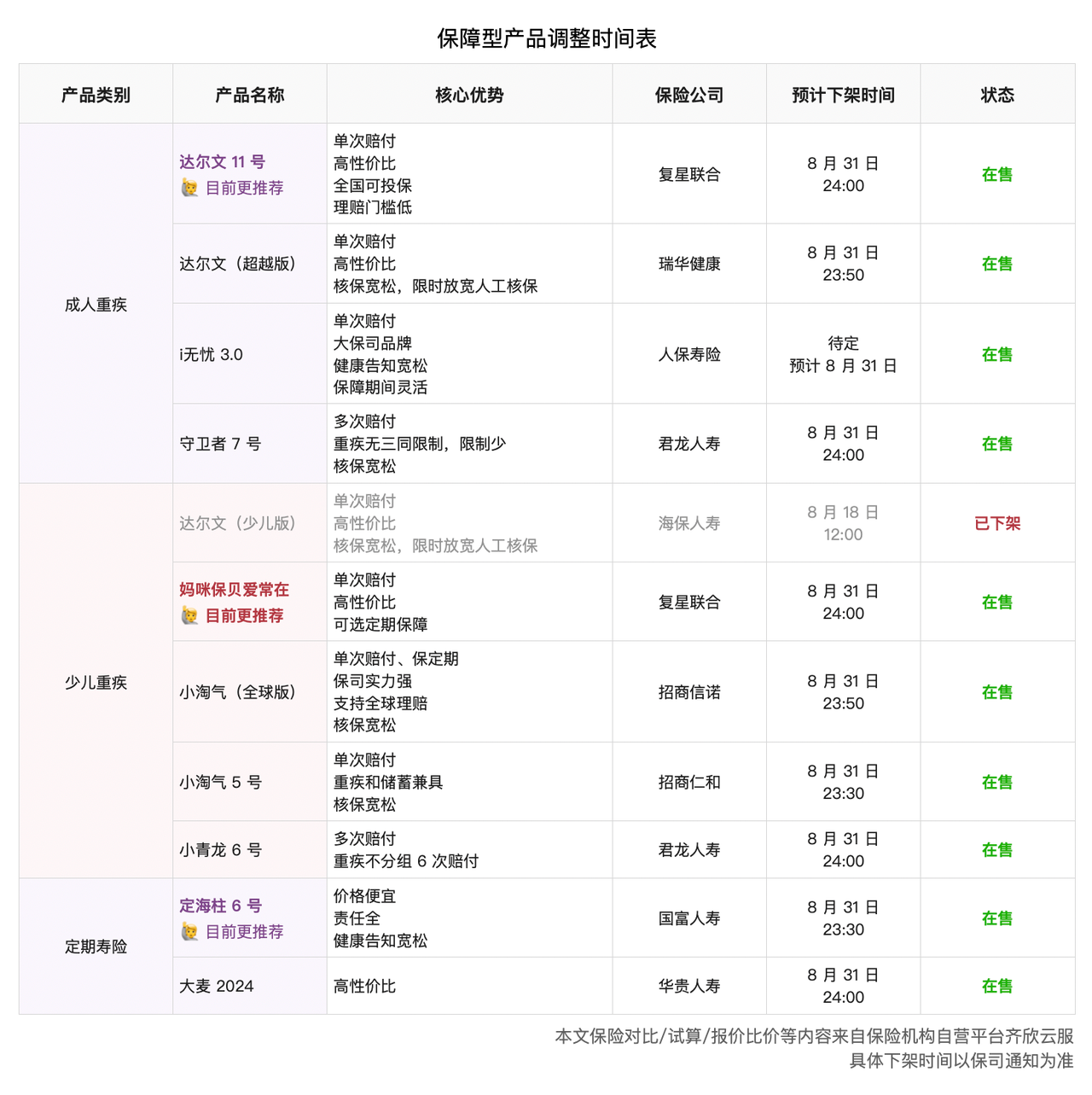This screenshot has height=1095, width=1092.
Task: Click the 状态 column header
Action: pos(997,95)
